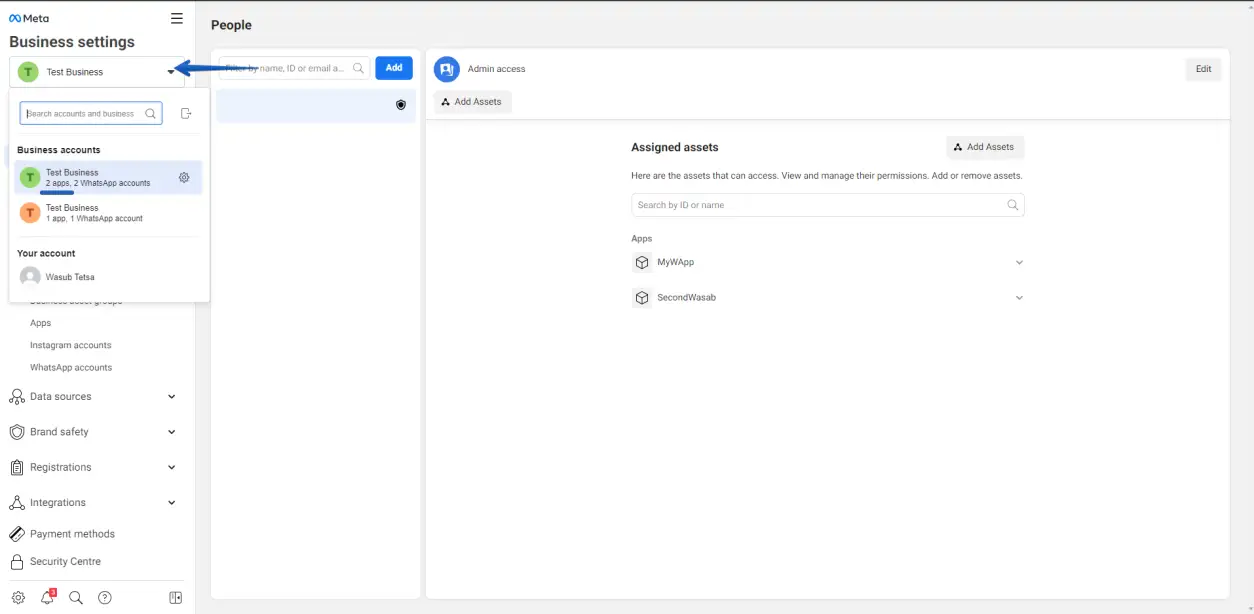Image resolution: width=1254 pixels, height=614 pixels.
Task: Open the help question mark icon
Action: pos(105,598)
